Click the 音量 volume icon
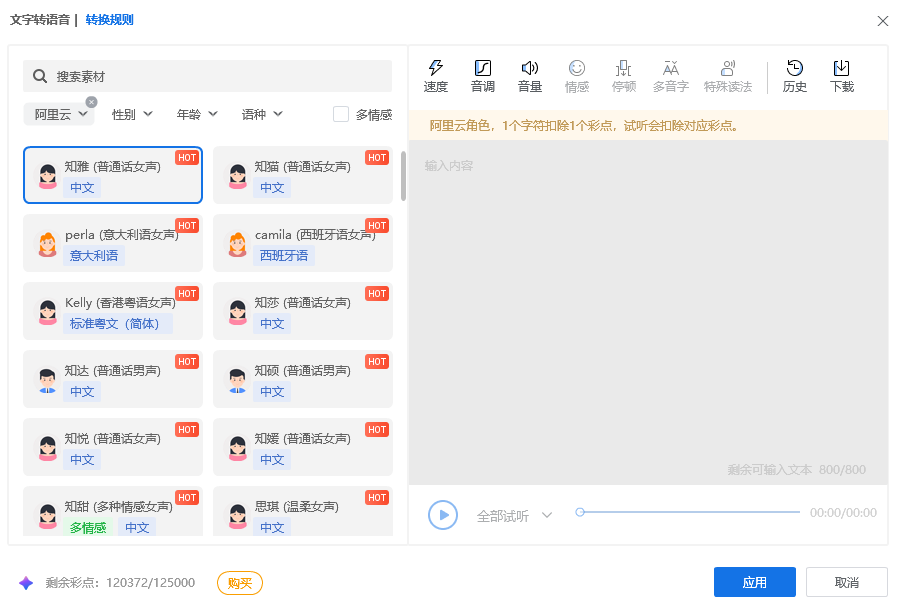The height and width of the screenshot is (610, 906). (x=530, y=68)
